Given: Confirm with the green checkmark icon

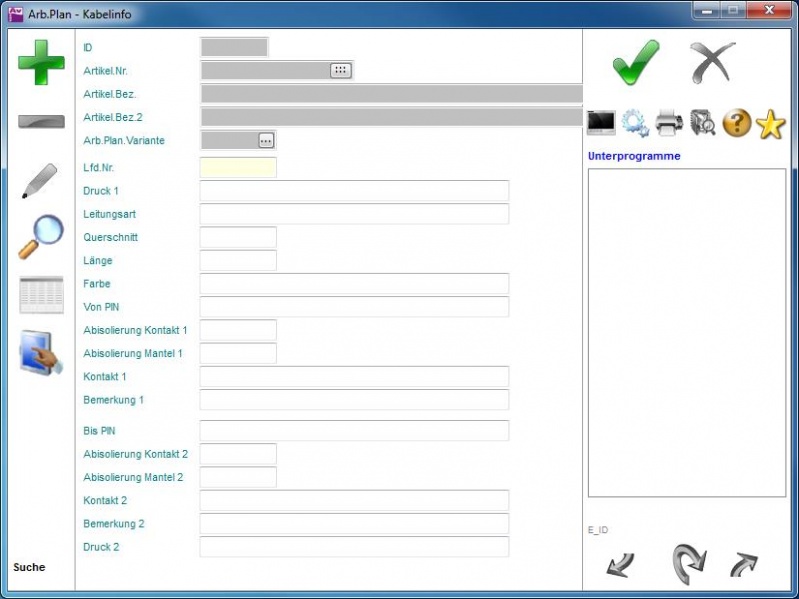Looking at the screenshot, I should [x=636, y=63].
